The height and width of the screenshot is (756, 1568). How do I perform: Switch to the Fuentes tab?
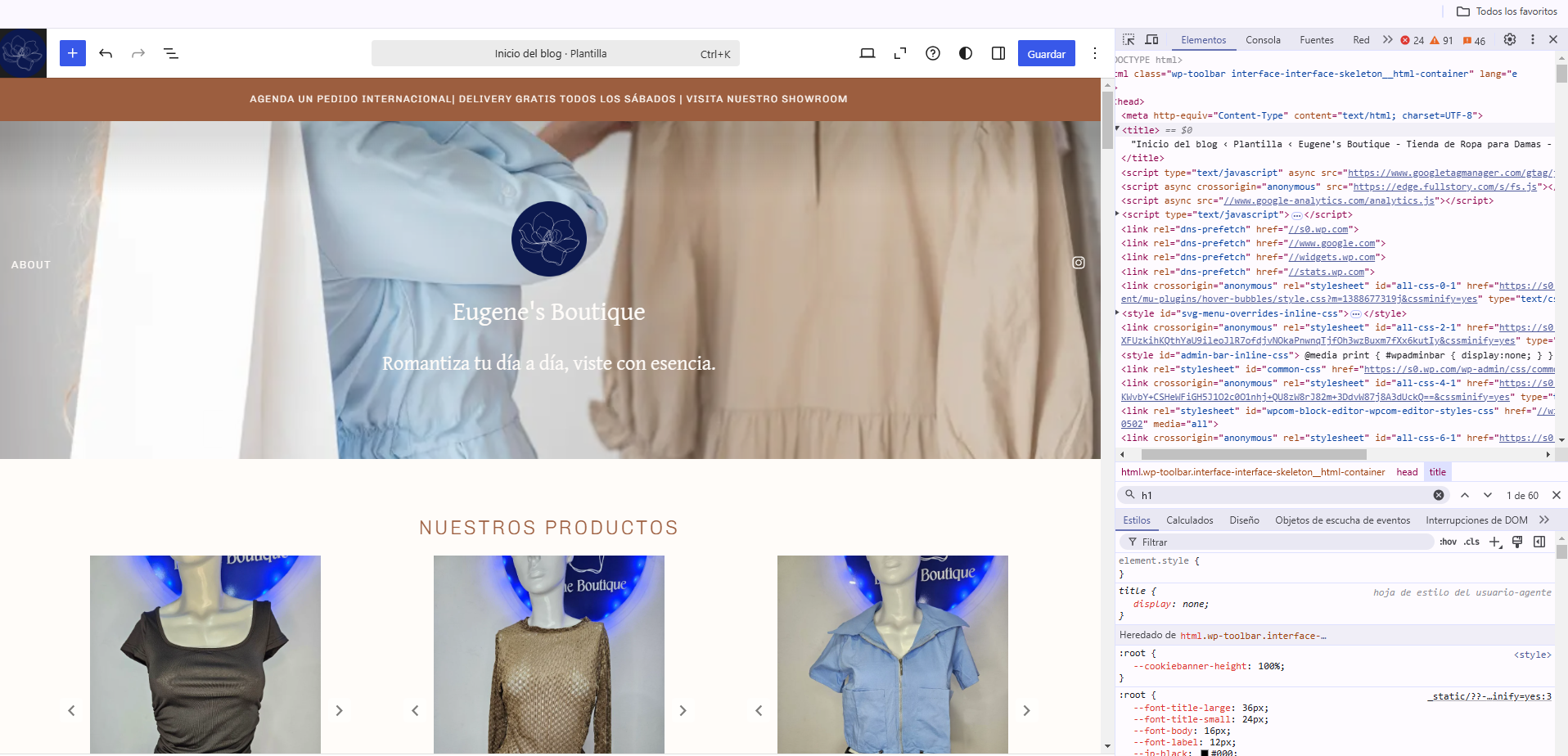pos(1317,40)
